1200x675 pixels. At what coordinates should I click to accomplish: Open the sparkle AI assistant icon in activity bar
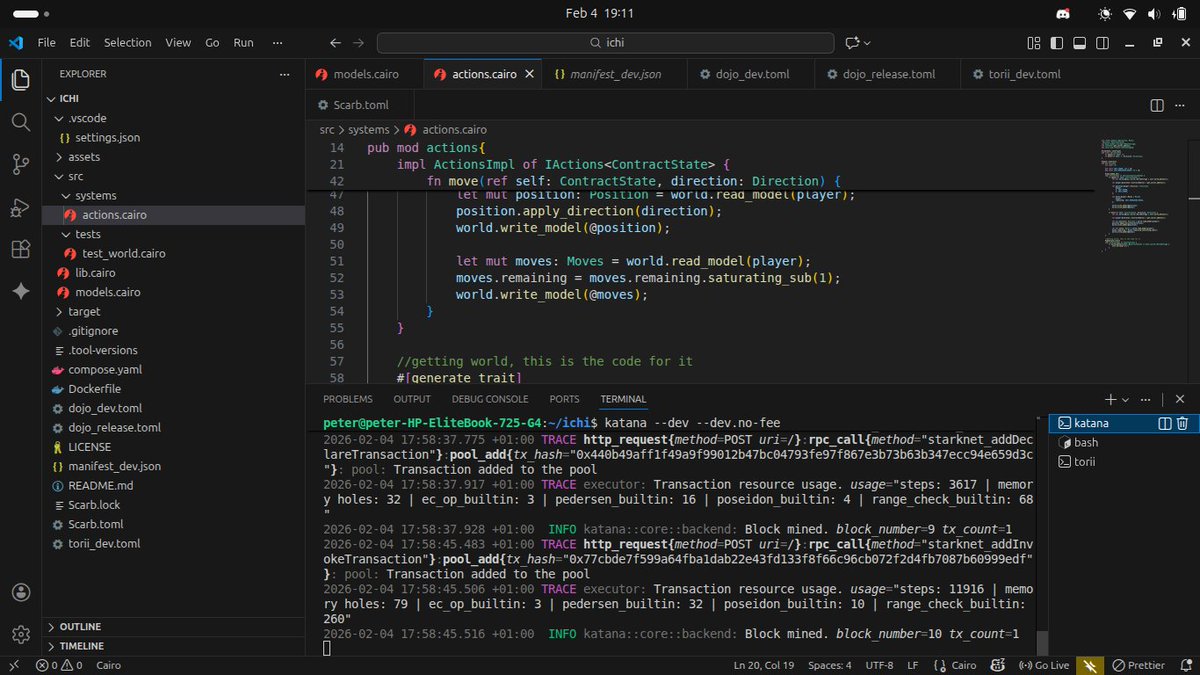[20, 291]
